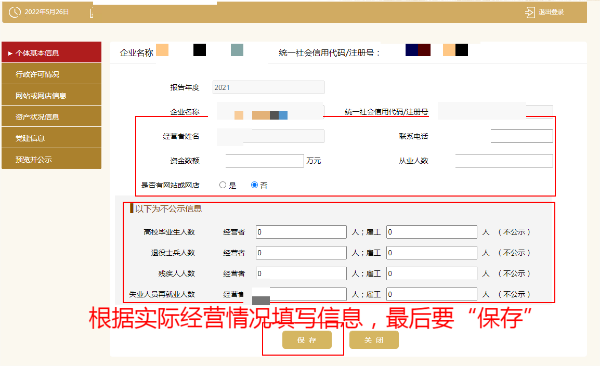The image size is (600, 366).
Task: Open the 预览并公示 menu item
Action: tap(51, 159)
